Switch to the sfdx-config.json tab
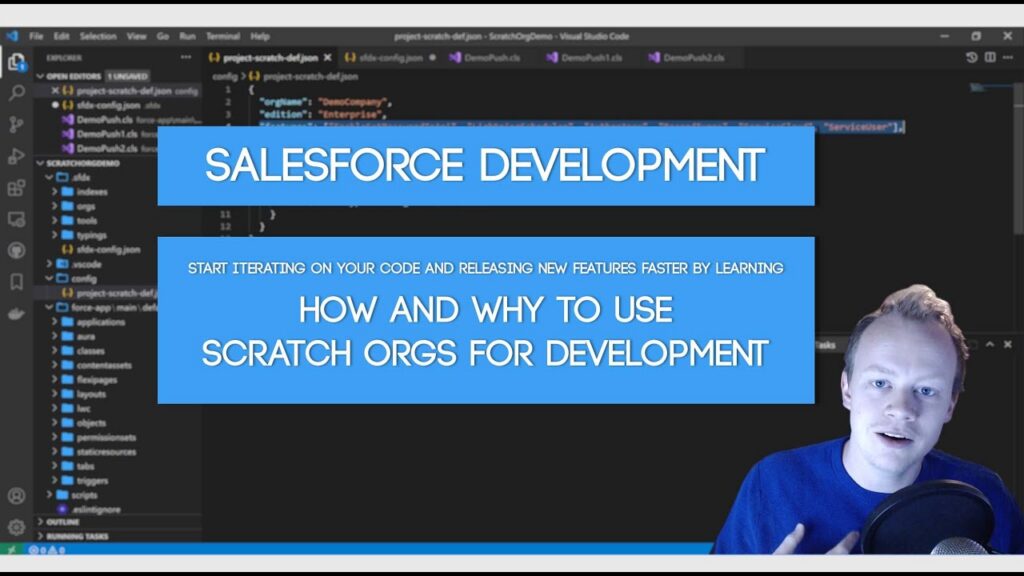Screen dimensions: 1024x576 click(390, 57)
